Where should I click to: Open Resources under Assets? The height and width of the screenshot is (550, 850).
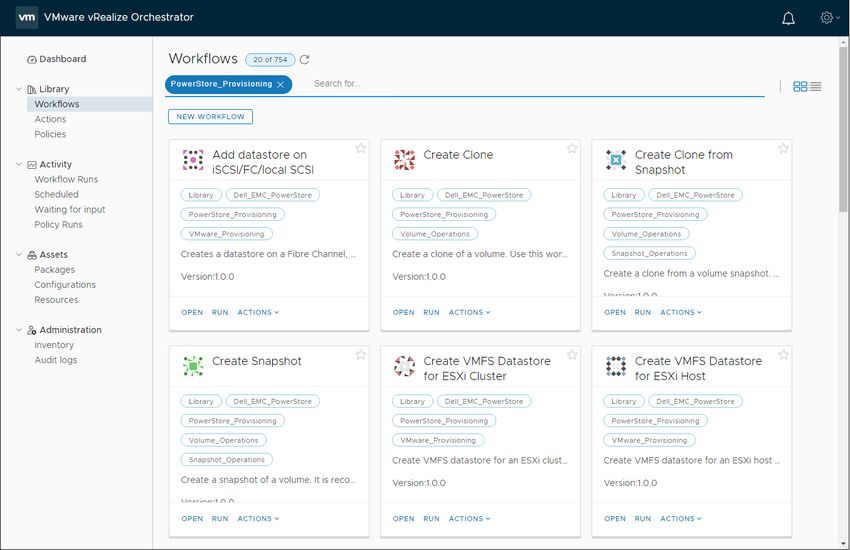click(x=56, y=300)
